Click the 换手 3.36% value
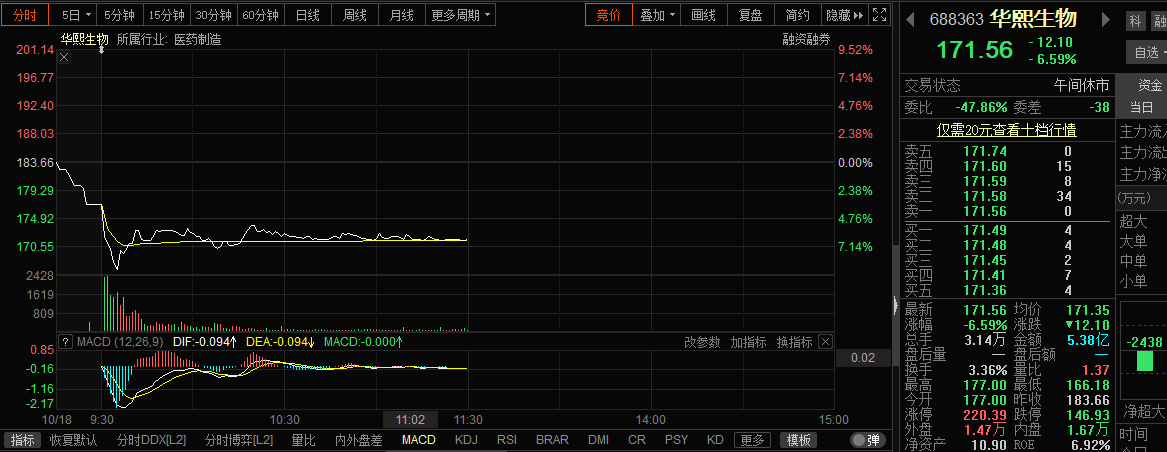The image size is (1167, 452). pyautogui.click(x=988, y=370)
